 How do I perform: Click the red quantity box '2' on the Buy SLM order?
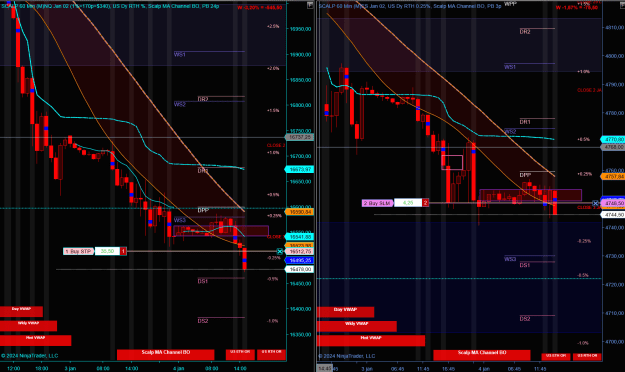point(425,203)
